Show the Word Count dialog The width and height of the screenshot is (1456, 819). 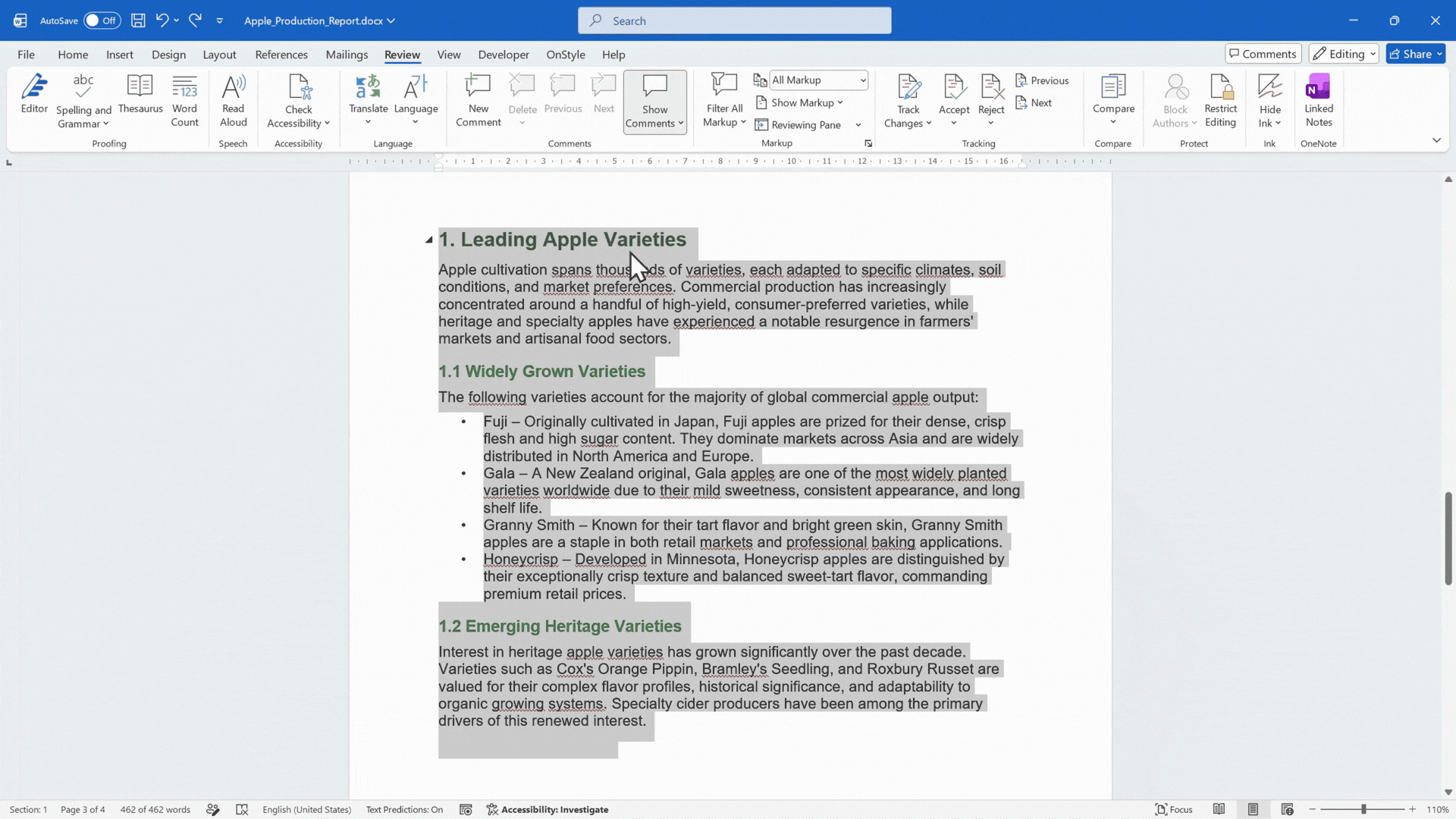(184, 101)
